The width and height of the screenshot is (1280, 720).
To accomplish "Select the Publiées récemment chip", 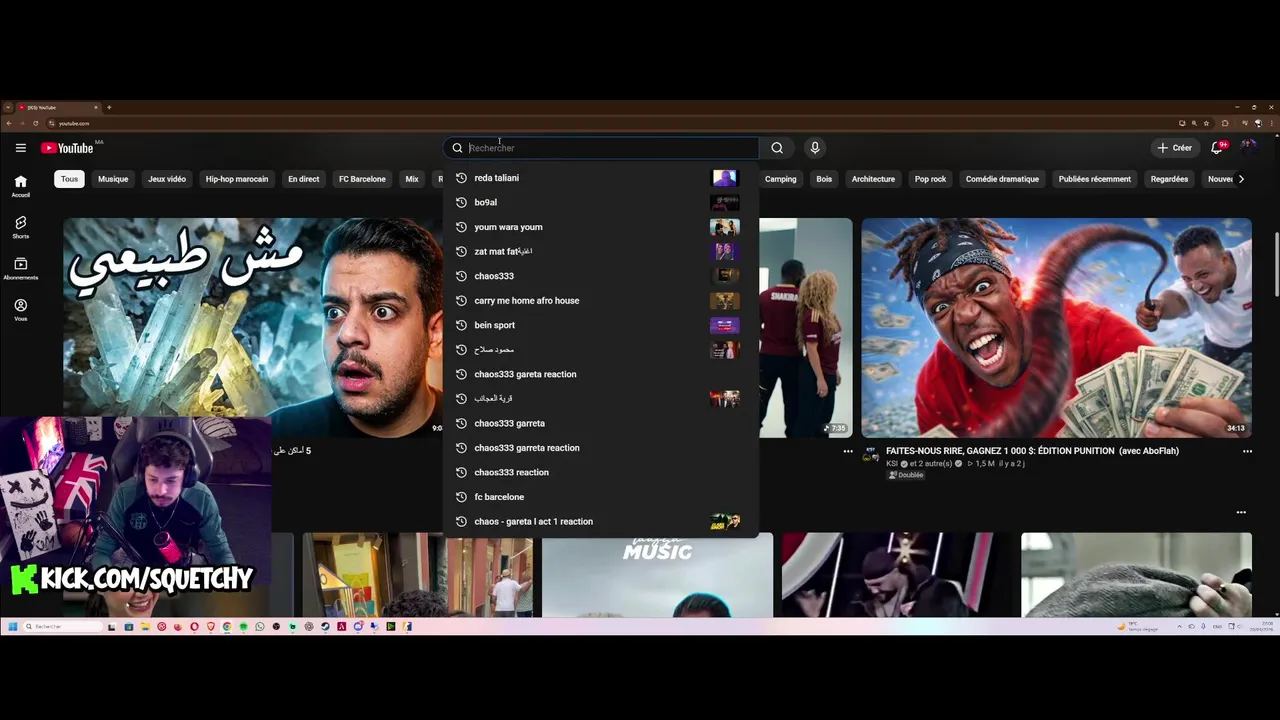I will click(x=1095, y=179).
